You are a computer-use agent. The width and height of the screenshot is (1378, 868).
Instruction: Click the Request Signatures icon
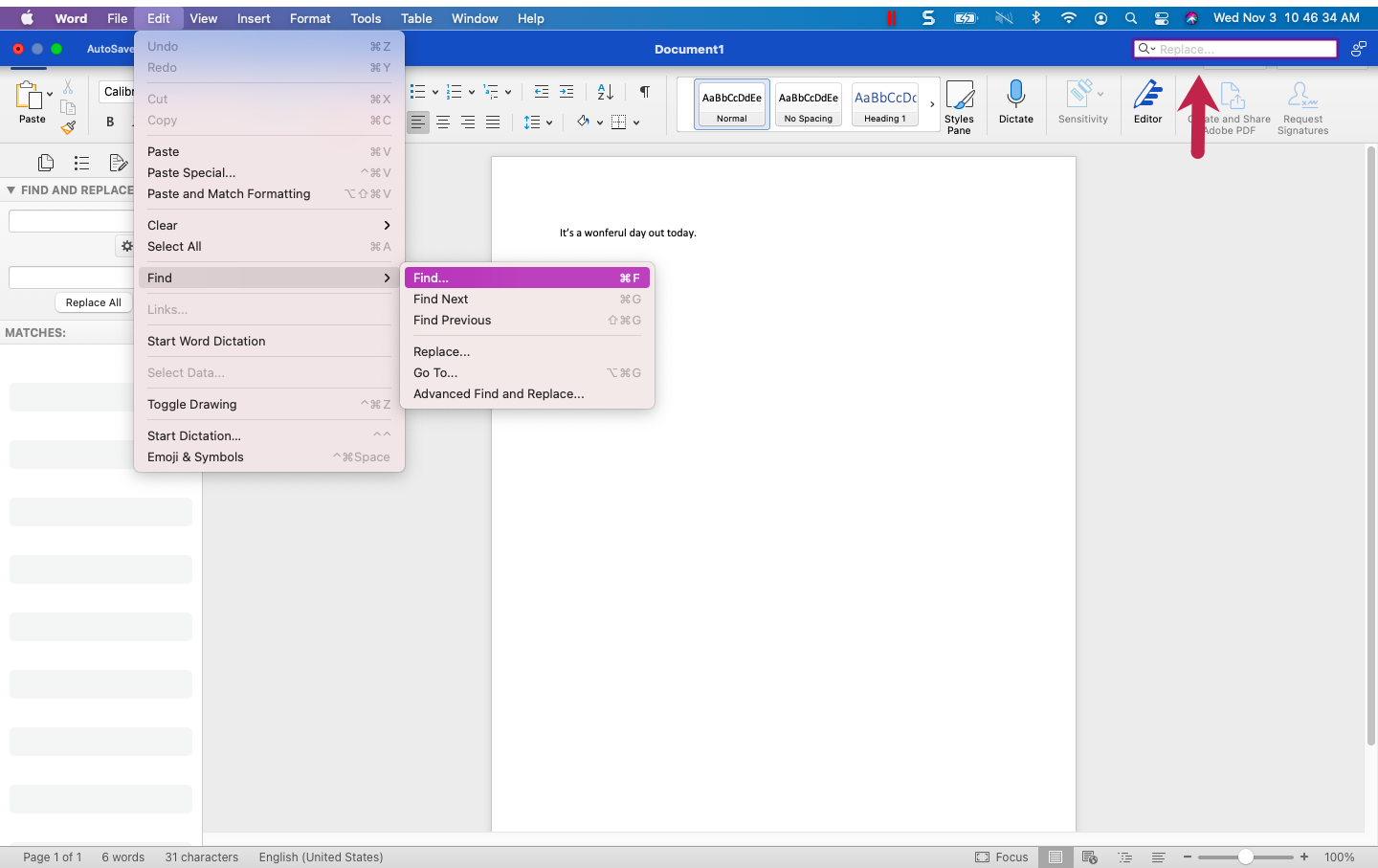[x=1301, y=100]
